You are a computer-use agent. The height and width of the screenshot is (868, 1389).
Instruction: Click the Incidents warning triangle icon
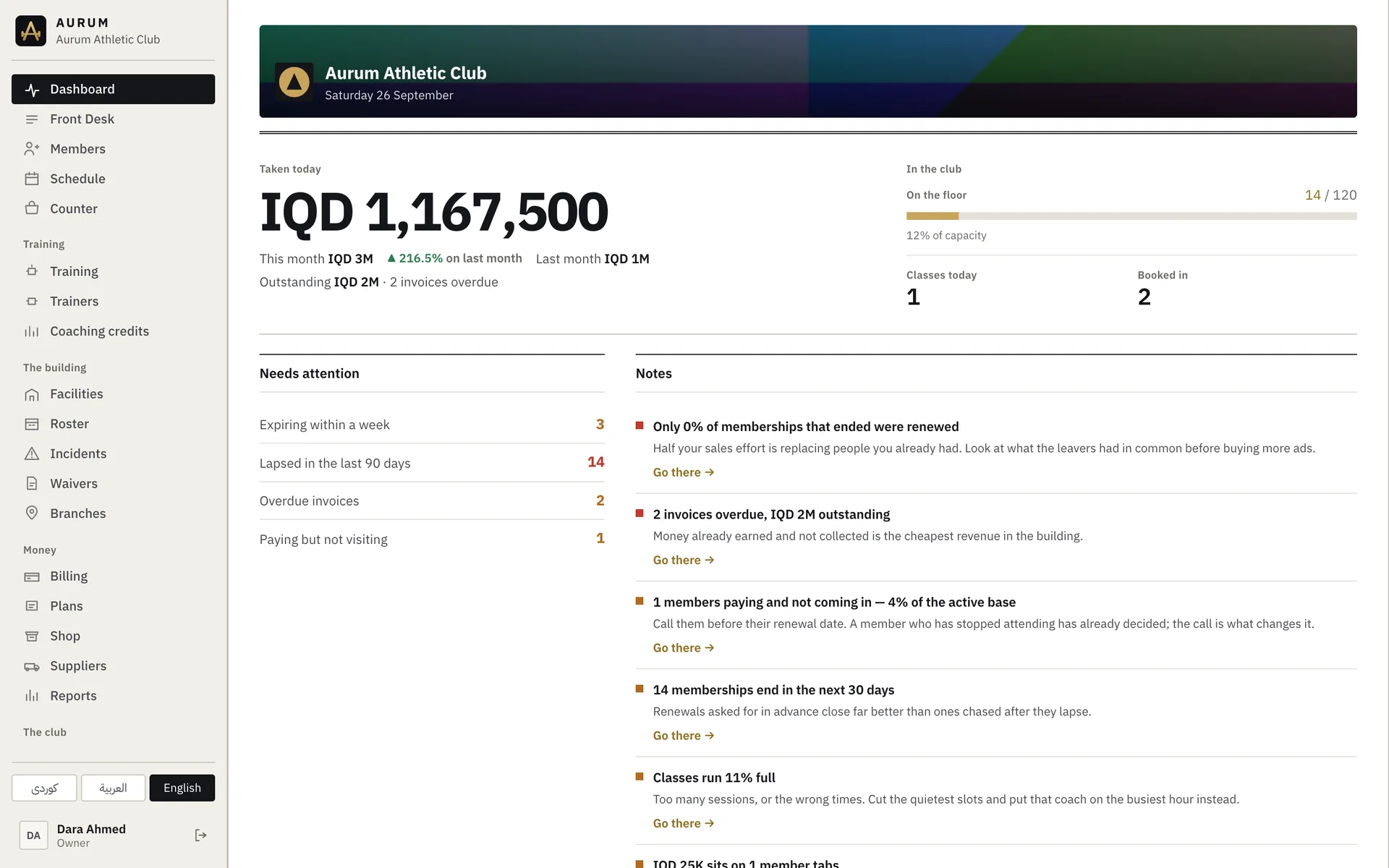pos(32,454)
